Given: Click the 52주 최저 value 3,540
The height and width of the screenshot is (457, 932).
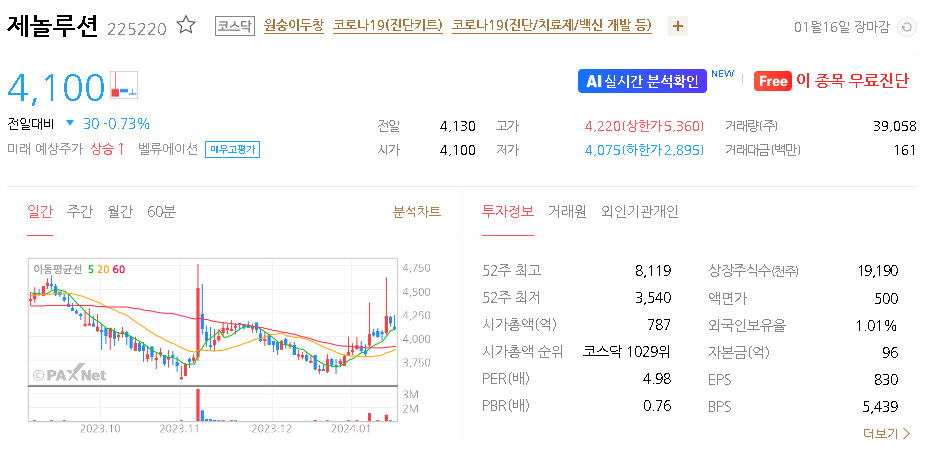Looking at the screenshot, I should pyautogui.click(x=653, y=298).
